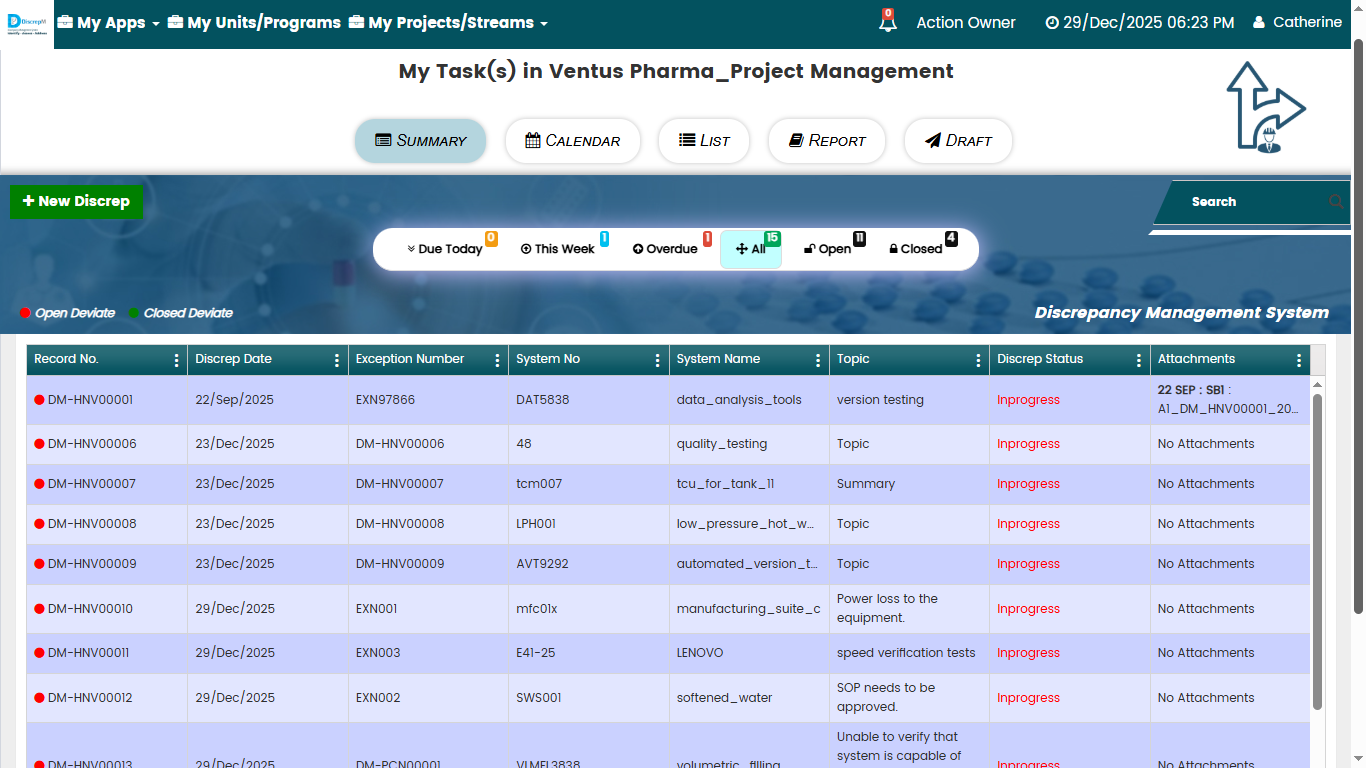Viewport: 1366px width, 768px height.
Task: Click the Catherine user profile icon
Action: click(1259, 23)
